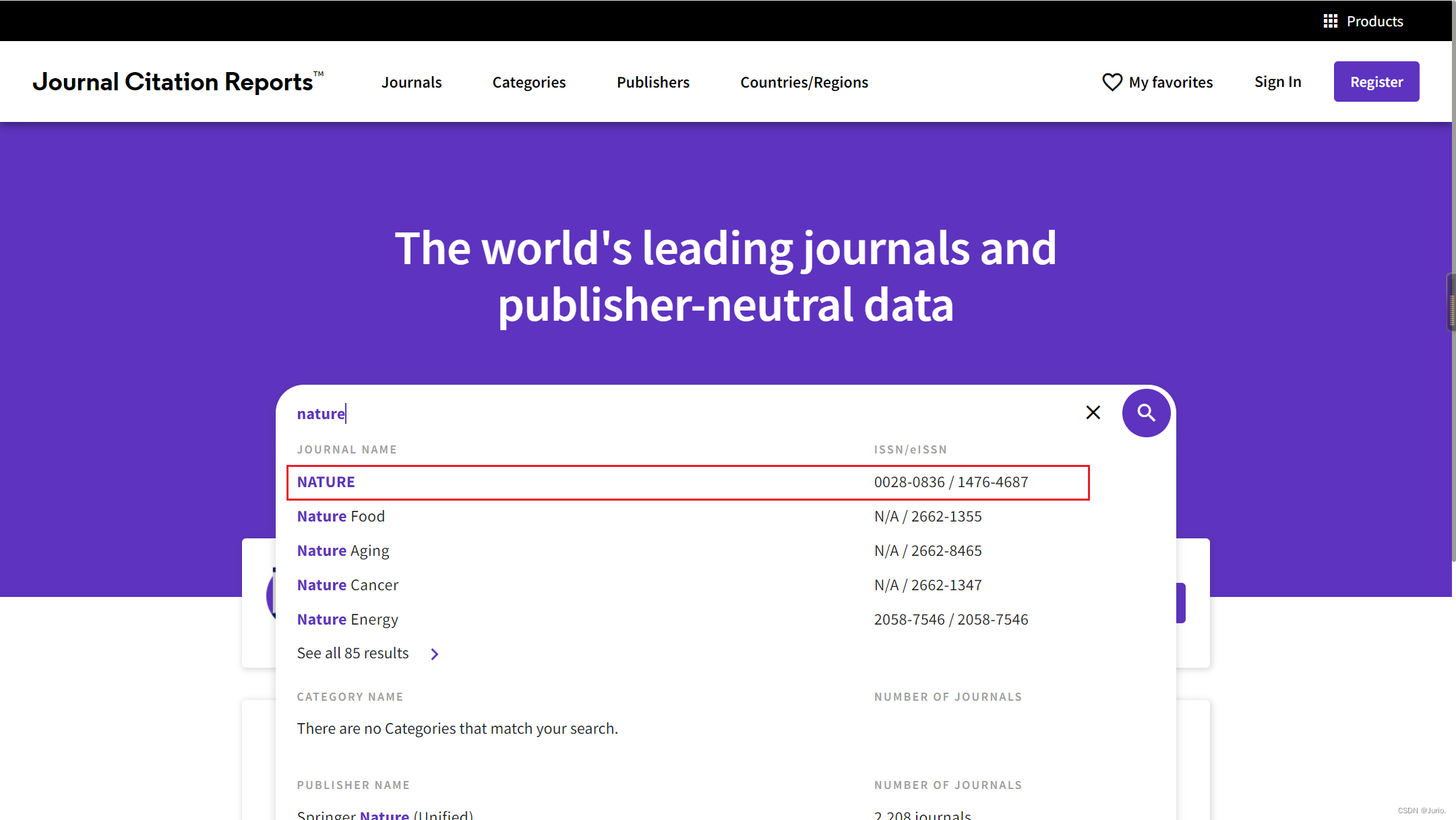Click the Products label in top bar
This screenshot has width=1456, height=820.
[x=1374, y=22]
